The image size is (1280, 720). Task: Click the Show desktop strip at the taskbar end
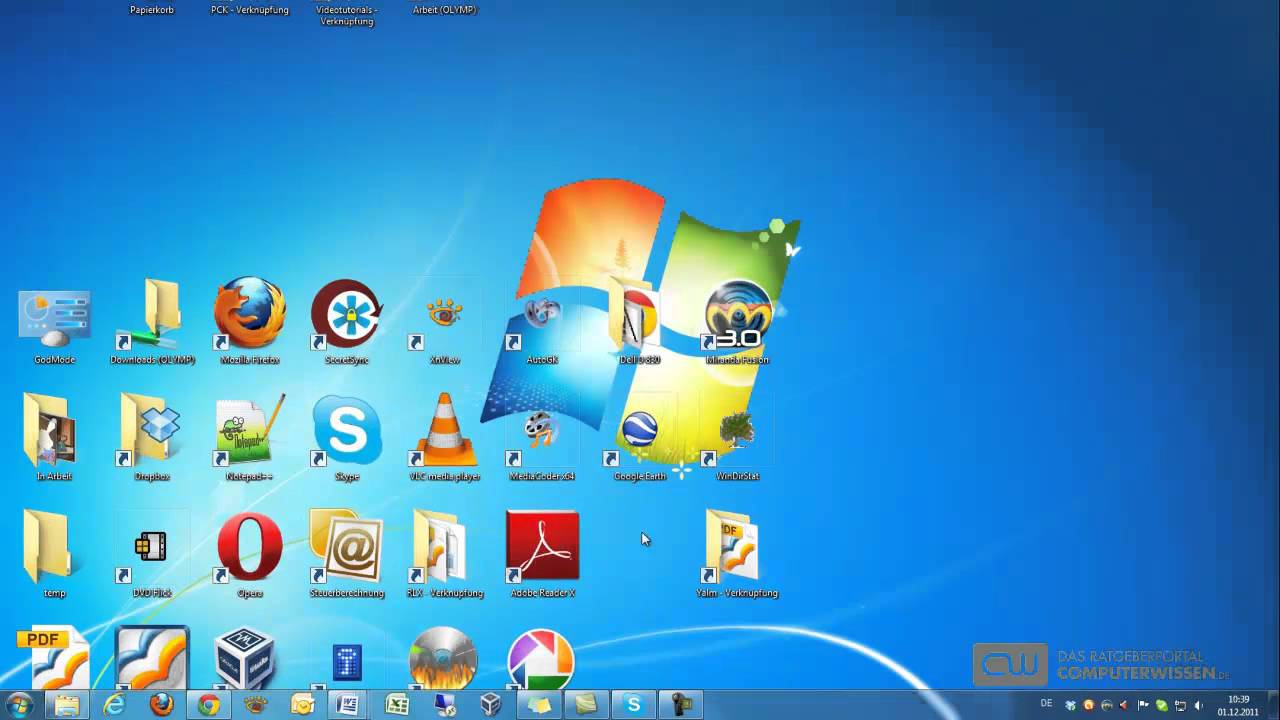[x=1272, y=705]
